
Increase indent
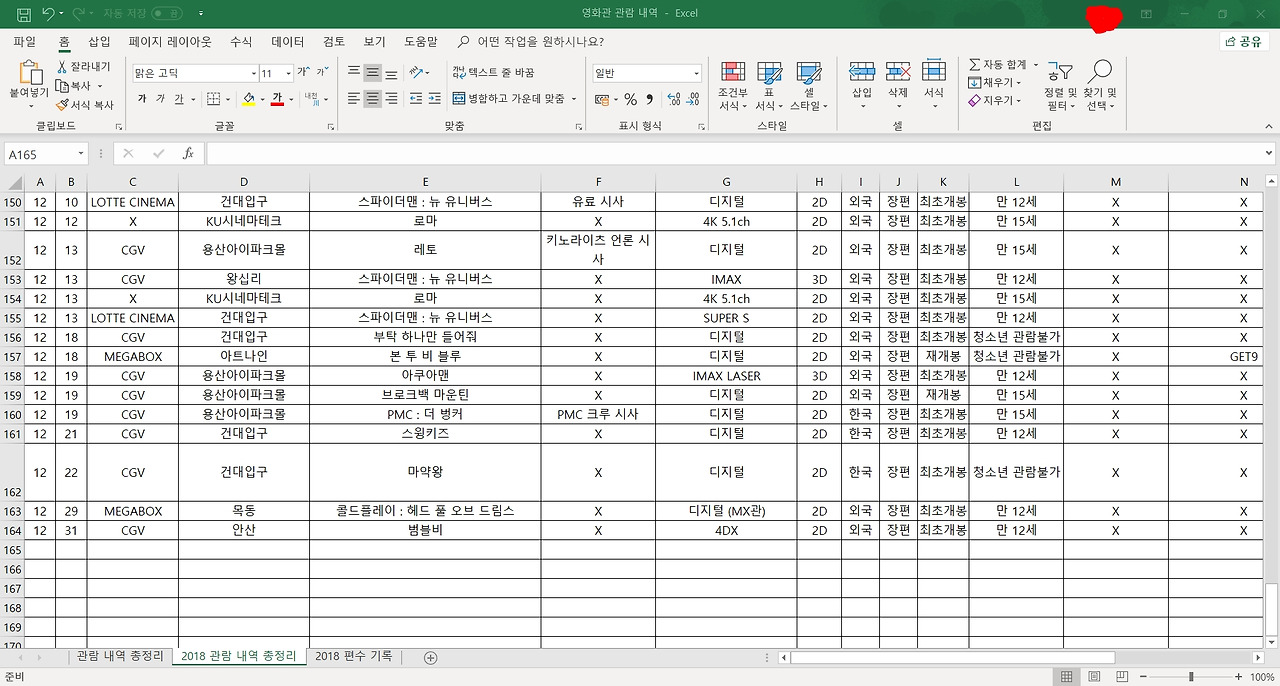click(x=435, y=99)
